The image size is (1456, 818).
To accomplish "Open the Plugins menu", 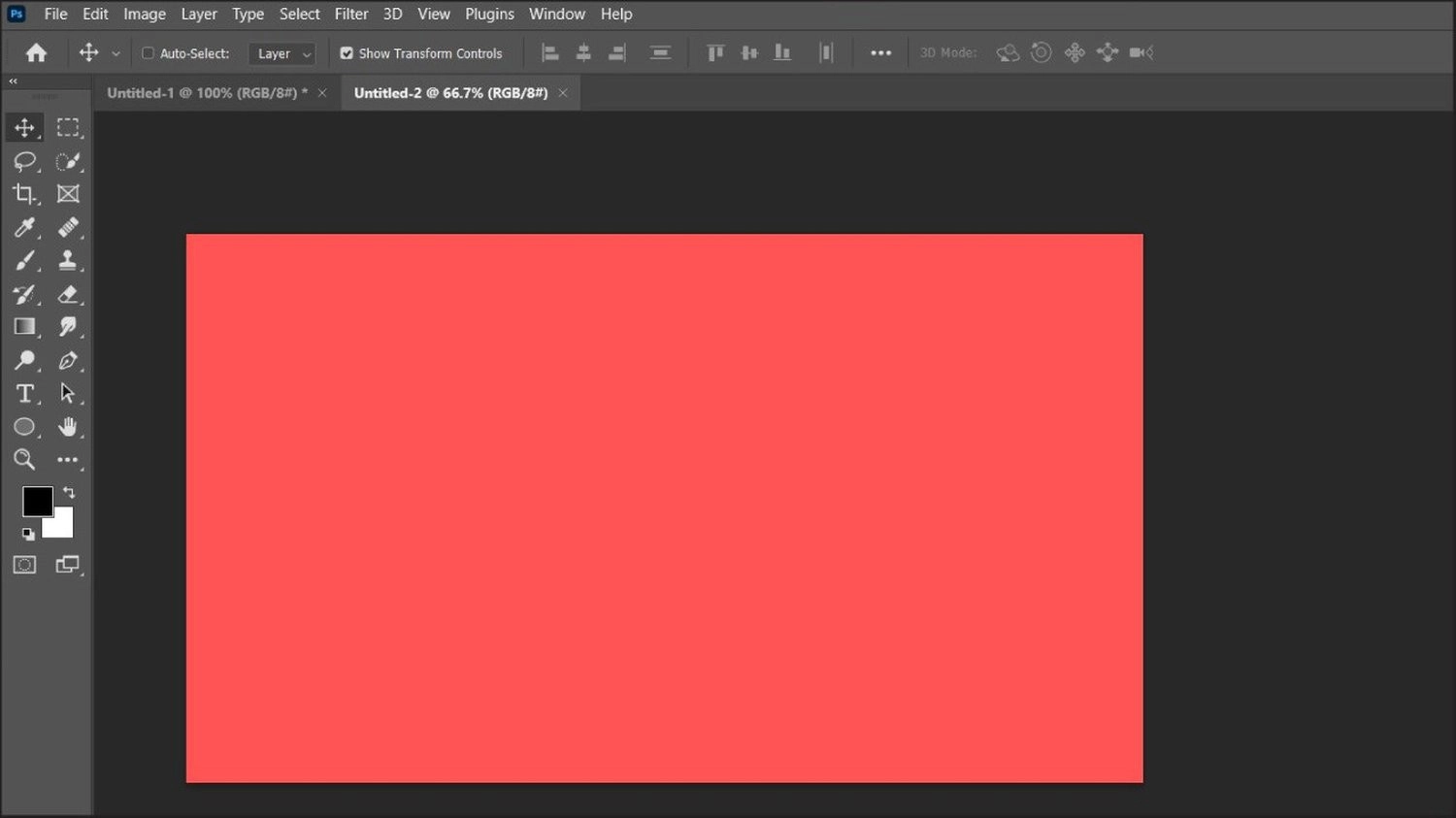I will 489,15.
